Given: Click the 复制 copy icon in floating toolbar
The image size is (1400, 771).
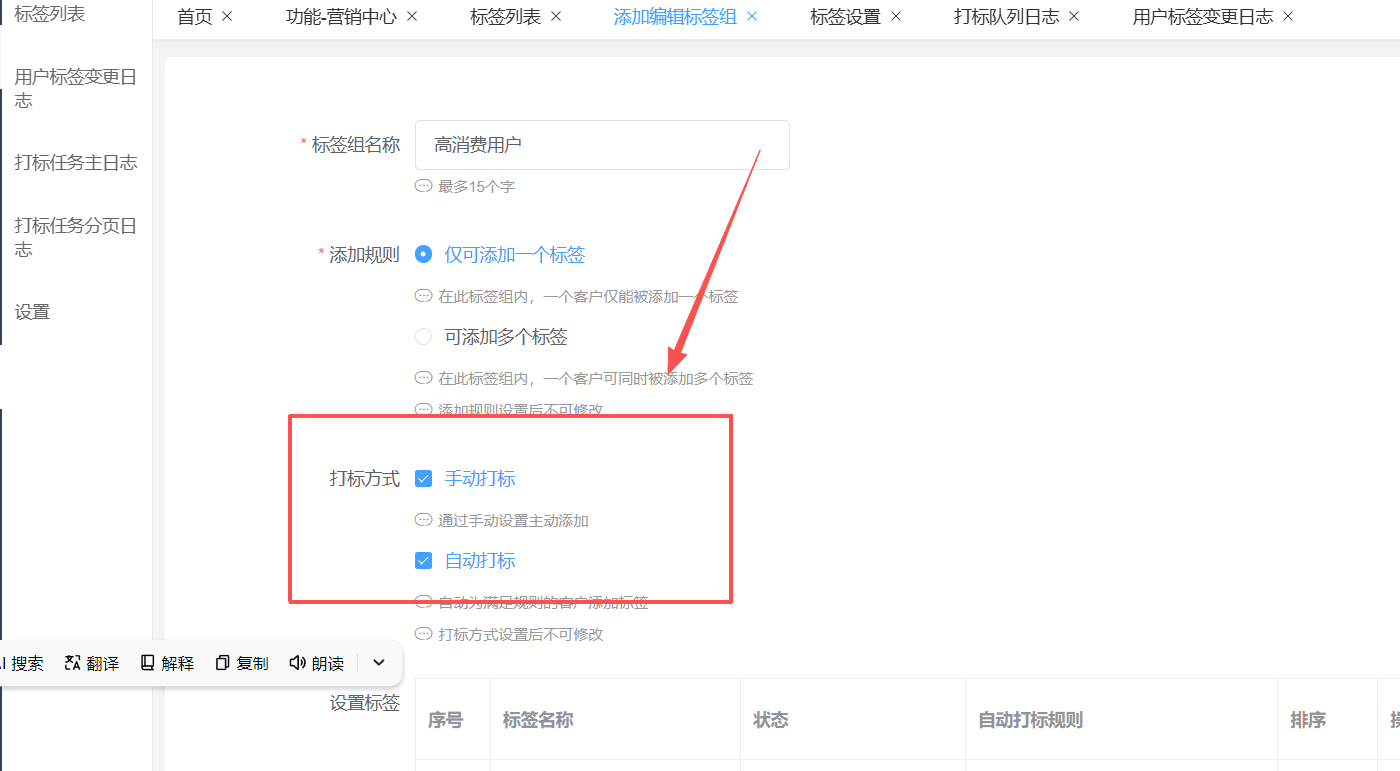Looking at the screenshot, I should [222, 663].
